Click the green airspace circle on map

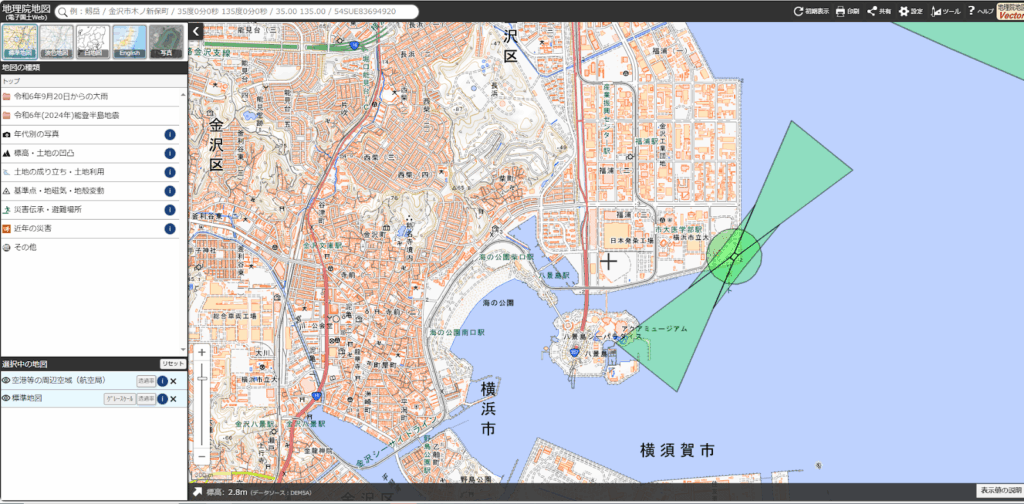click(x=735, y=257)
